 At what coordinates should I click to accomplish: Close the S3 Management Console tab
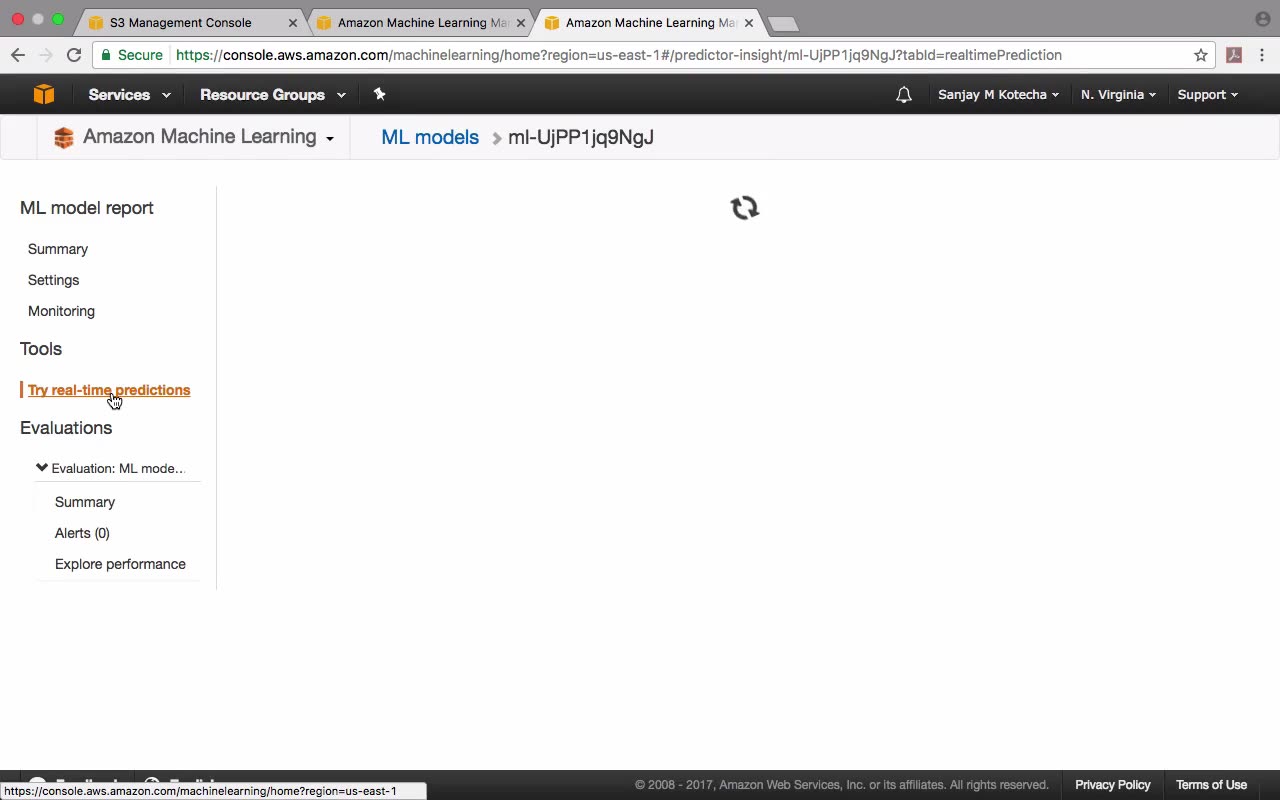point(293,22)
